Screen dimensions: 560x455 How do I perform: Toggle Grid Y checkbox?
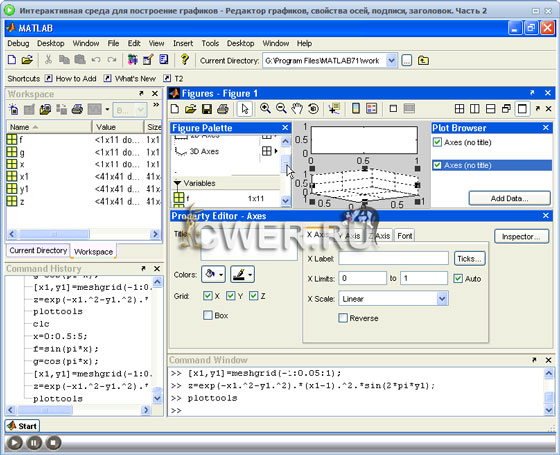231,296
